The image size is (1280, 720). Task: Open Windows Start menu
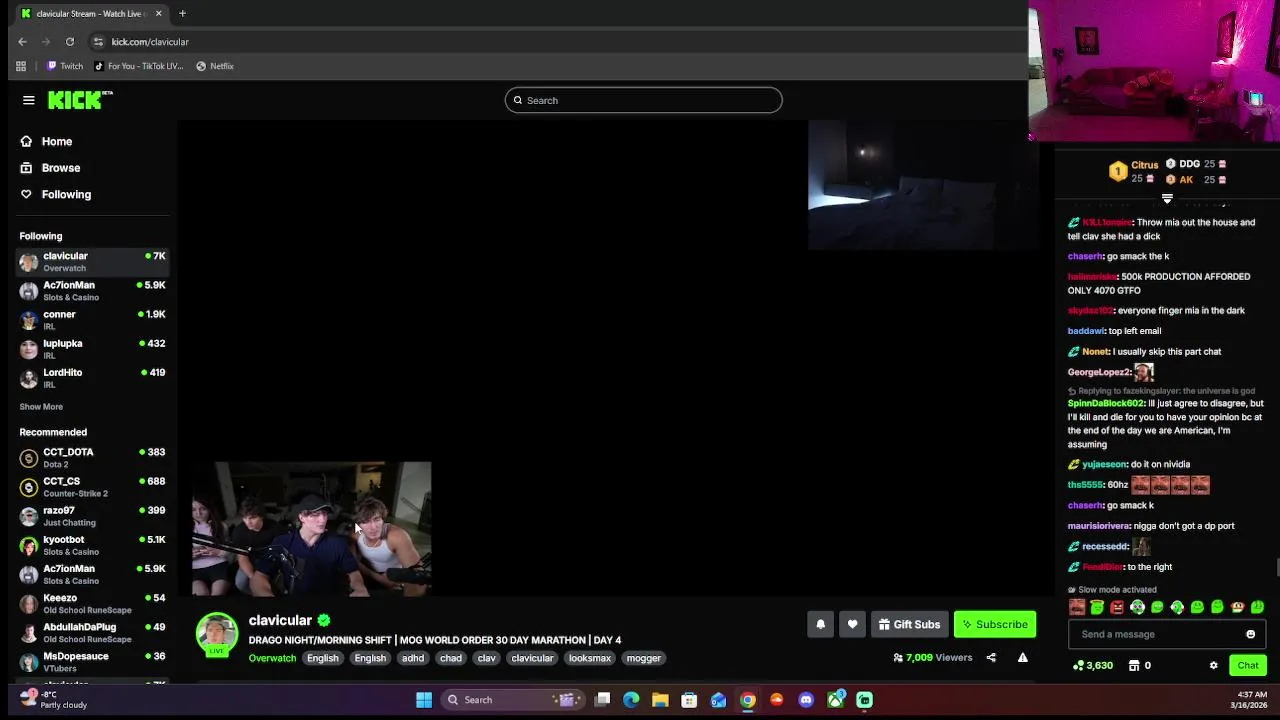coord(424,700)
